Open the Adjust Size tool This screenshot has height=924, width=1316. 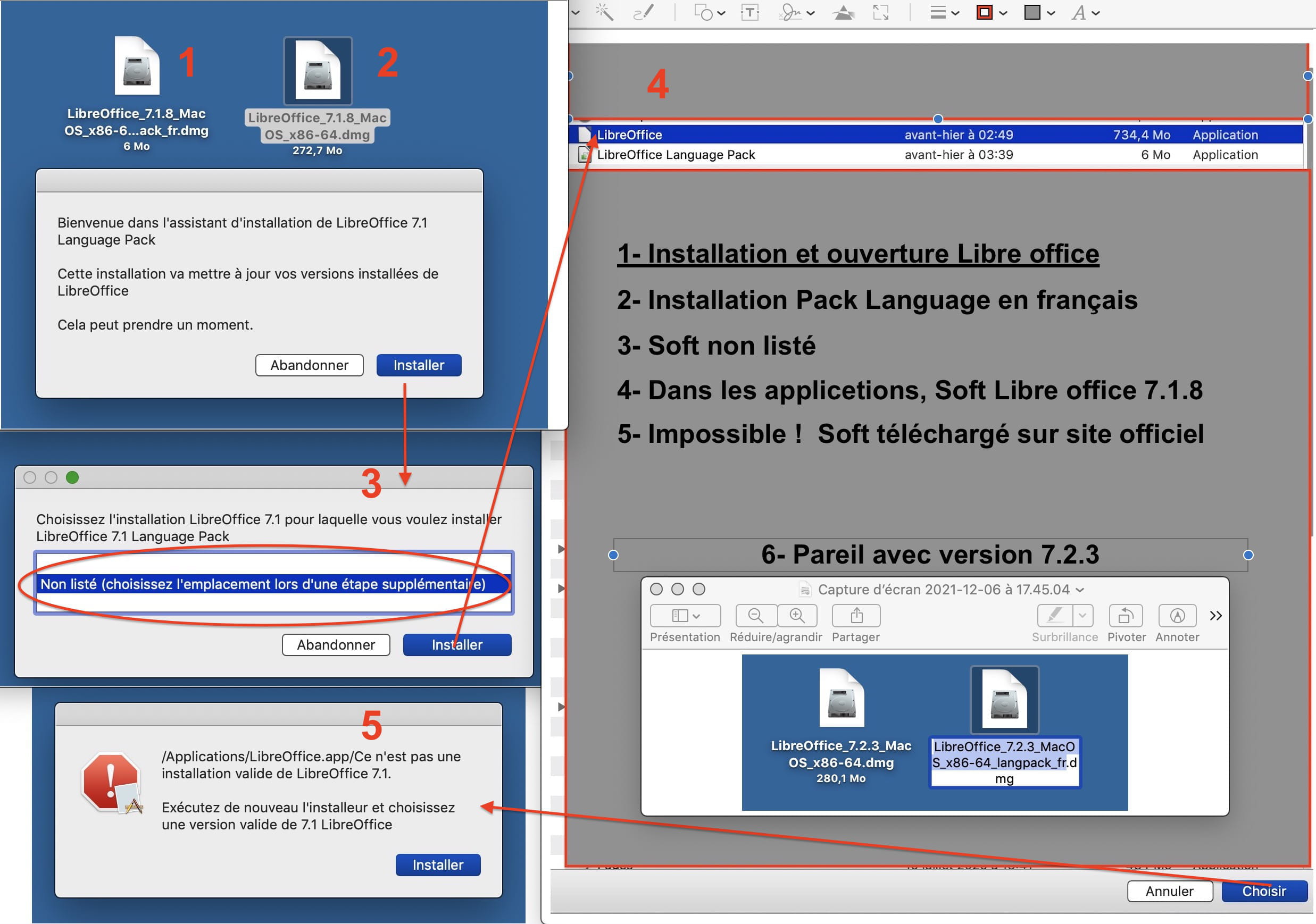(x=881, y=12)
